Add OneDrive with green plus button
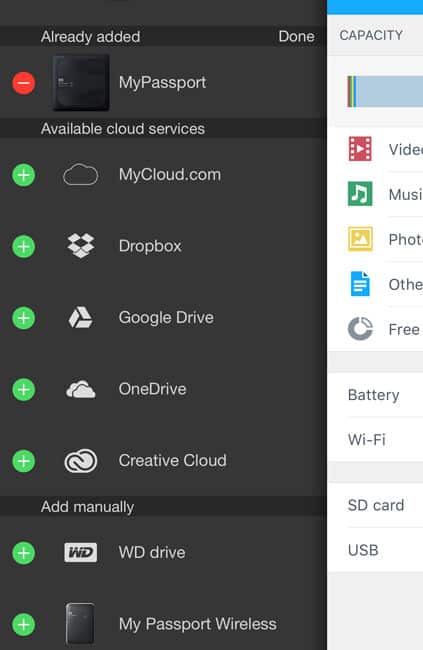 (x=24, y=390)
